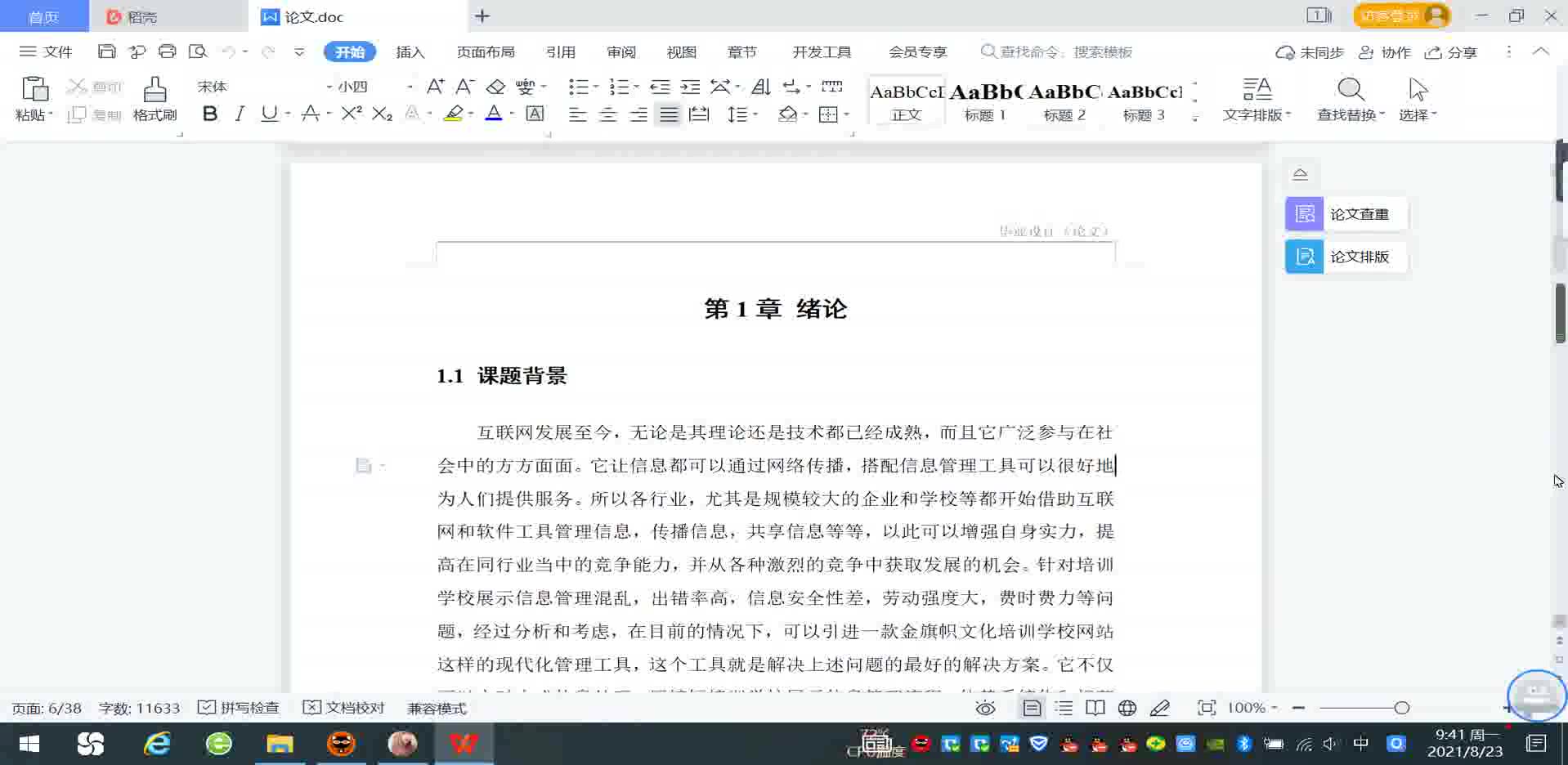Click the Save icon in quick toolbar

click(106, 51)
